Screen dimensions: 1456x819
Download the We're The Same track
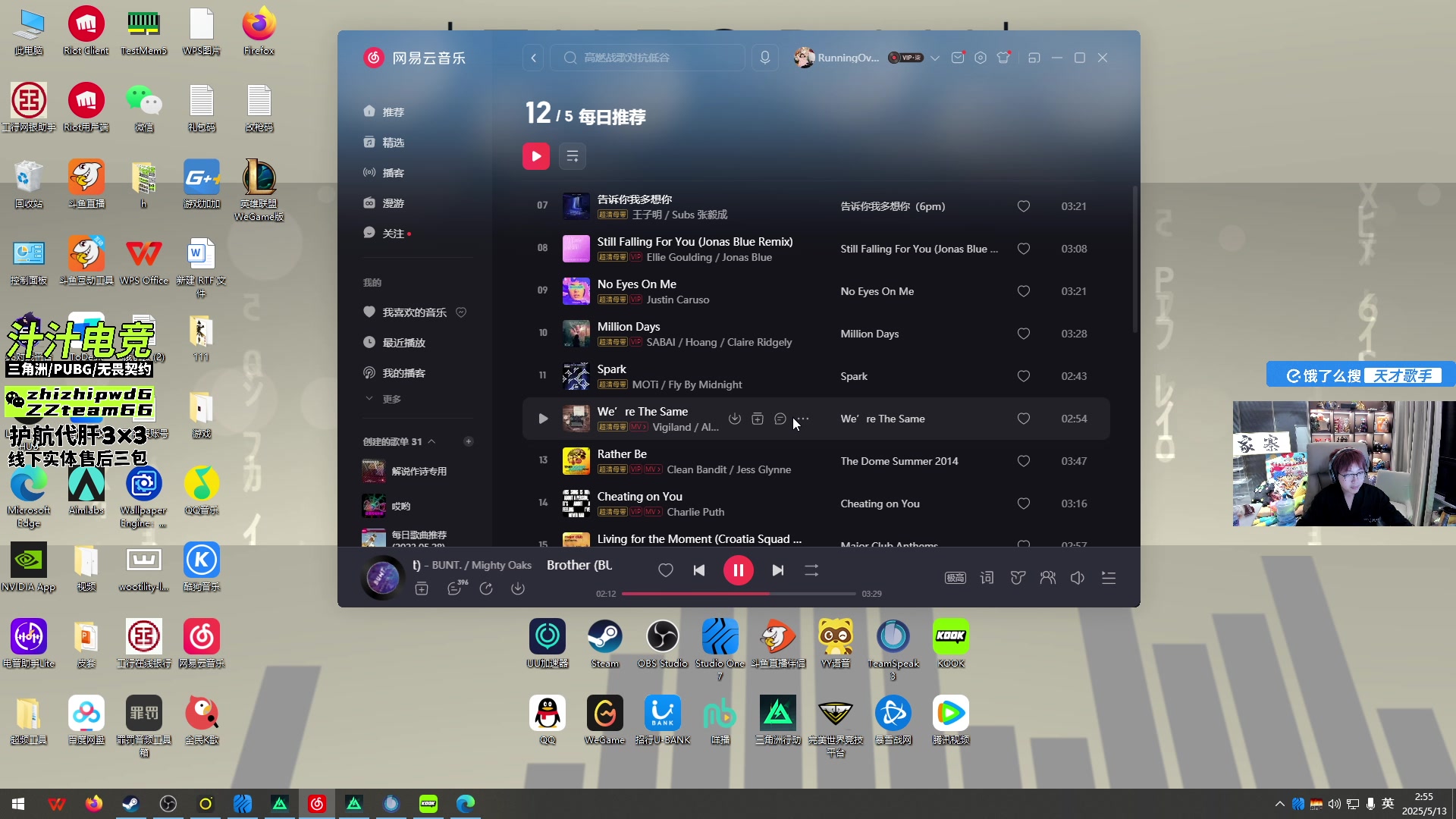(735, 419)
